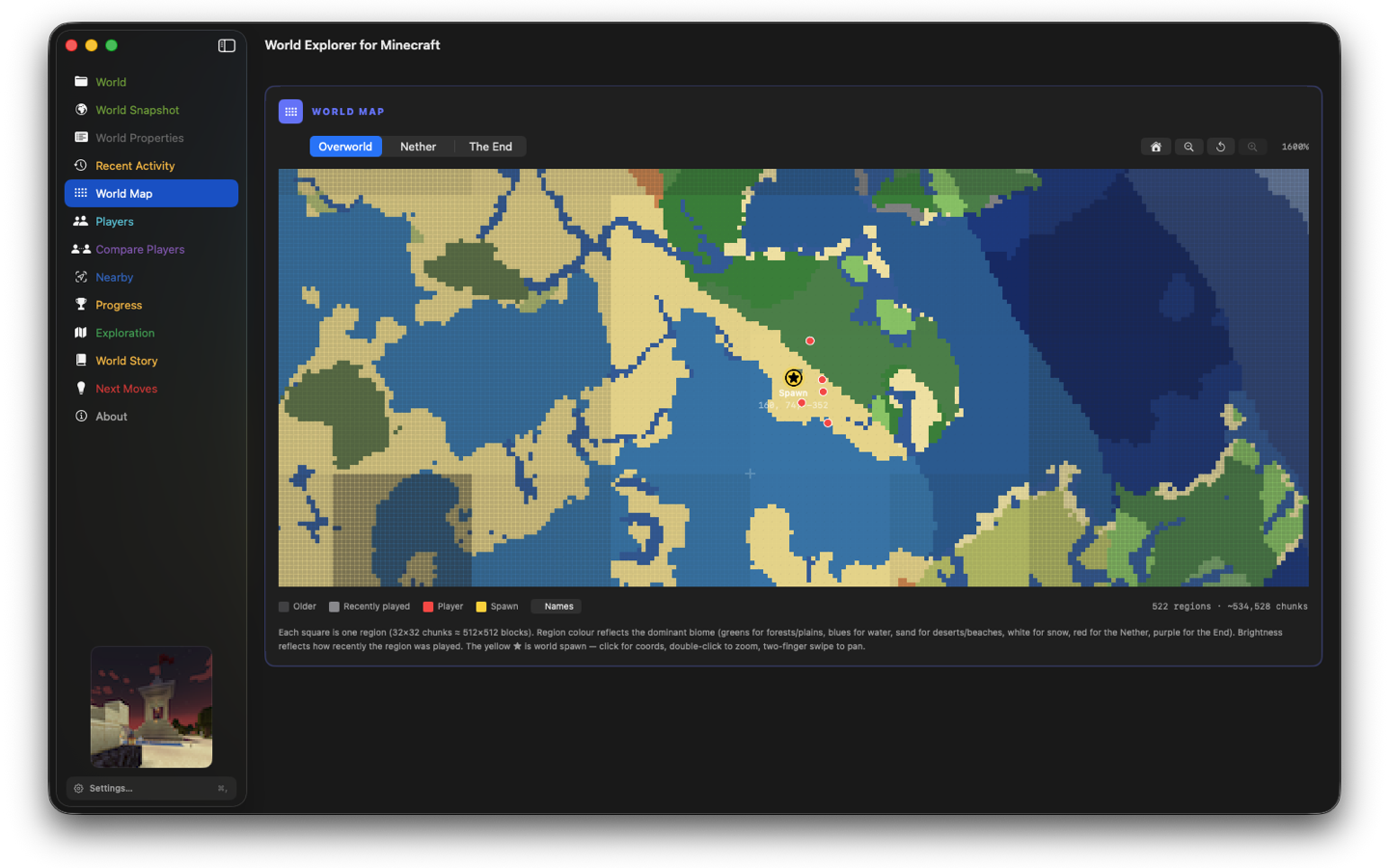
Task: Click the World Map grid header icon
Action: pyautogui.click(x=290, y=112)
